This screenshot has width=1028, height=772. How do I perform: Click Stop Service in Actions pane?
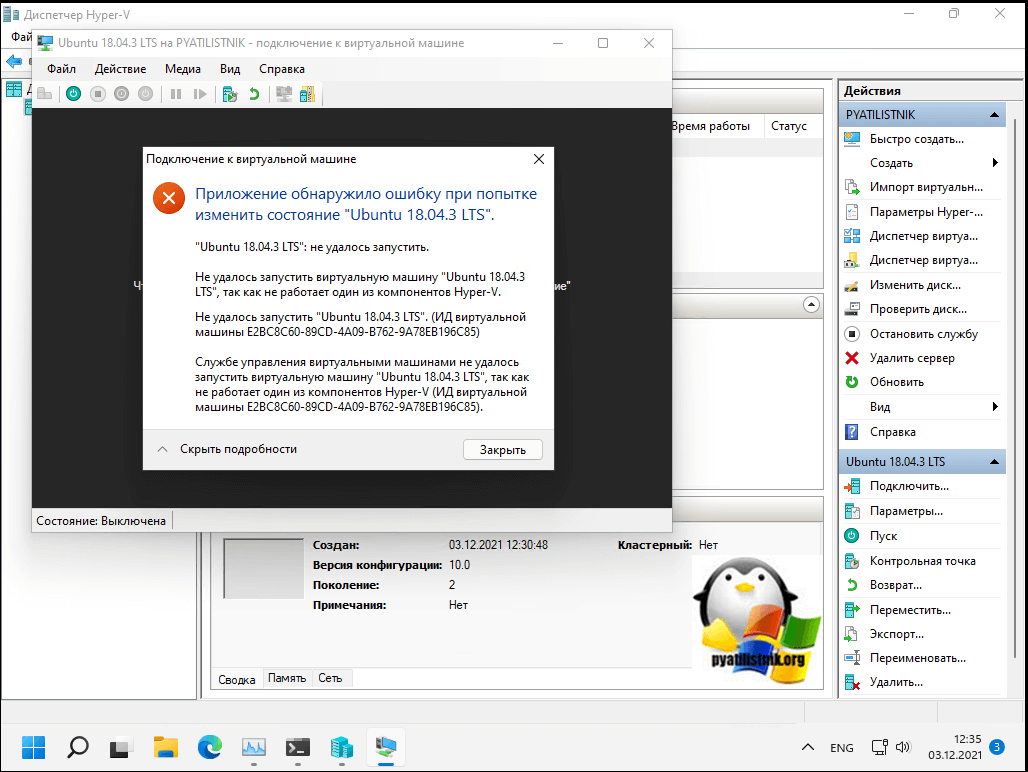point(923,334)
